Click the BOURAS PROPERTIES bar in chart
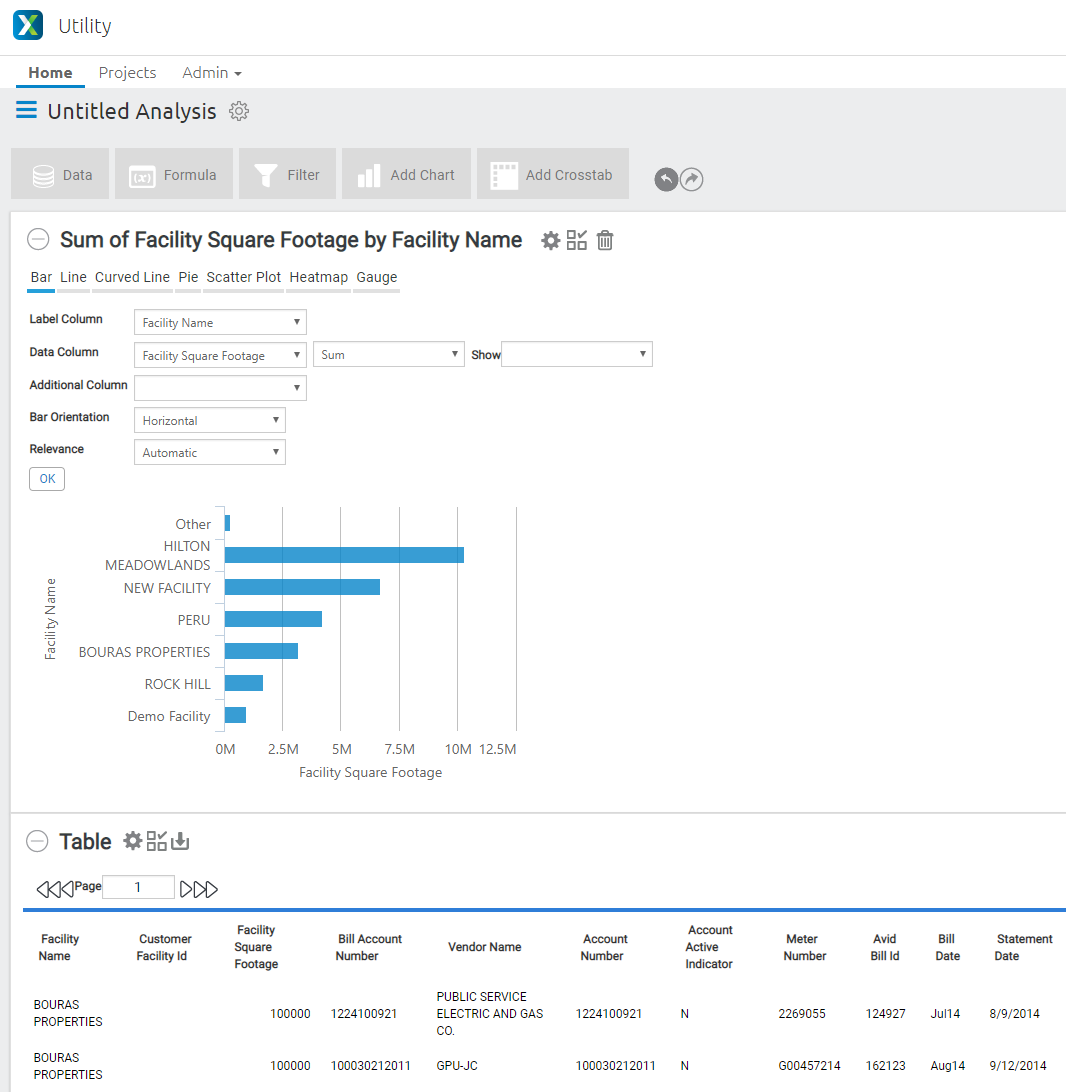The width and height of the screenshot is (1066, 1092). (261, 651)
